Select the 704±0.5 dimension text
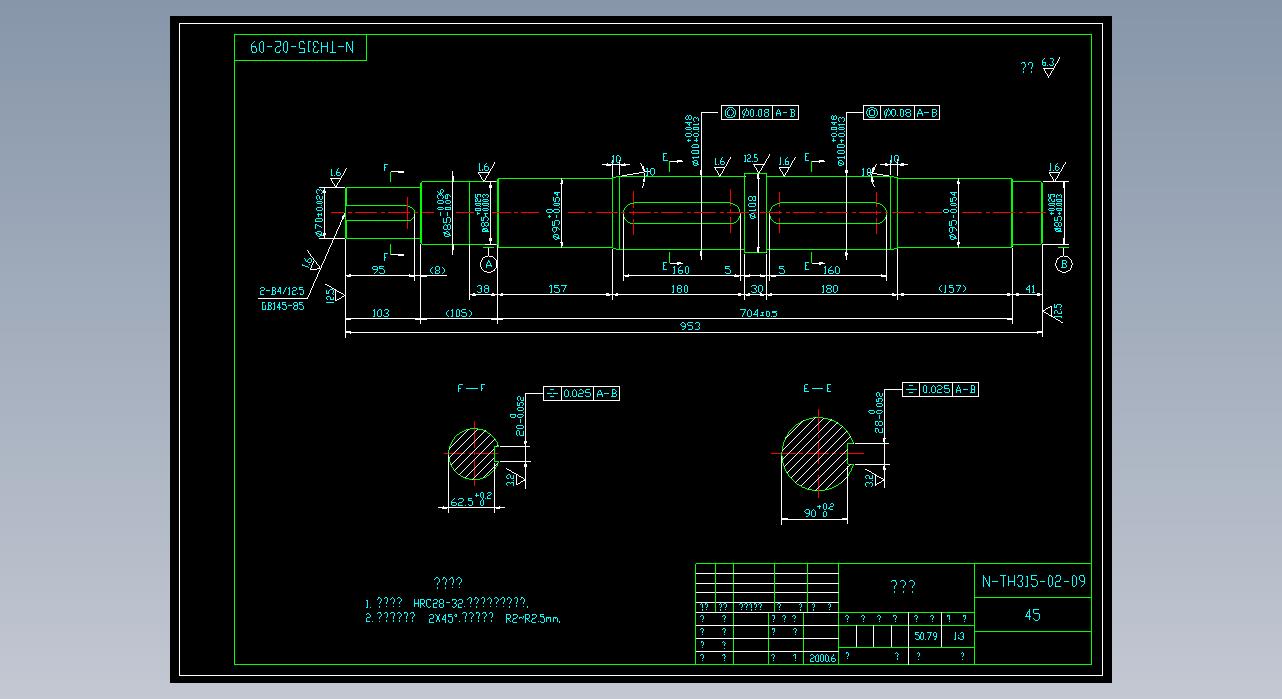The width and height of the screenshot is (1282, 699). click(758, 313)
